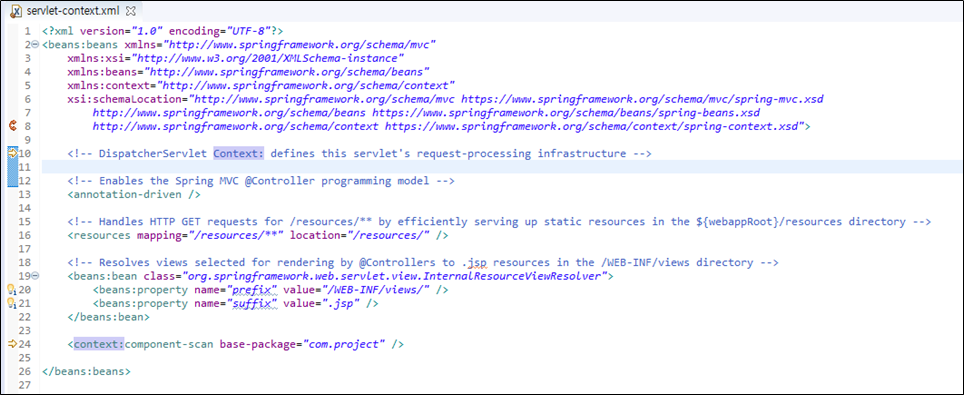
Task: Click the highlighted word "Context:" in line 10 comment
Action: tap(239, 153)
